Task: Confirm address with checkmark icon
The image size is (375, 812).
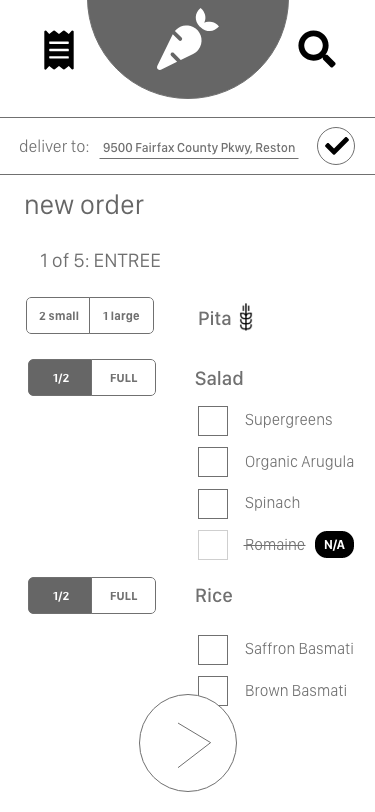Action: click(336, 146)
